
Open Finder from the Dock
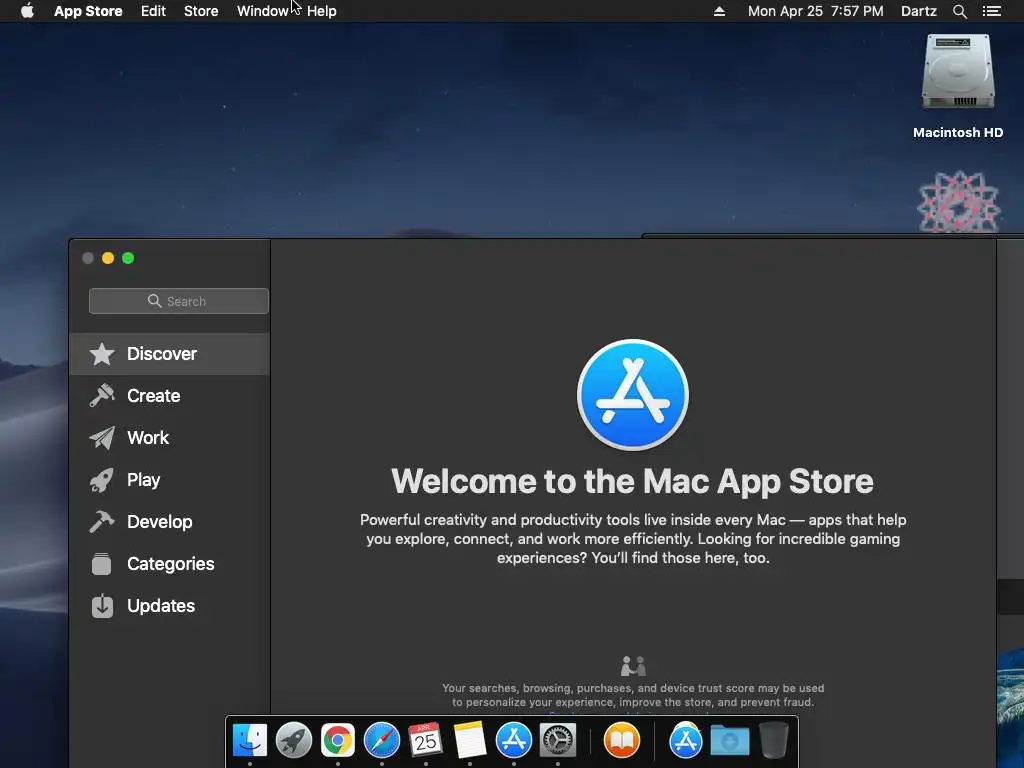click(249, 741)
